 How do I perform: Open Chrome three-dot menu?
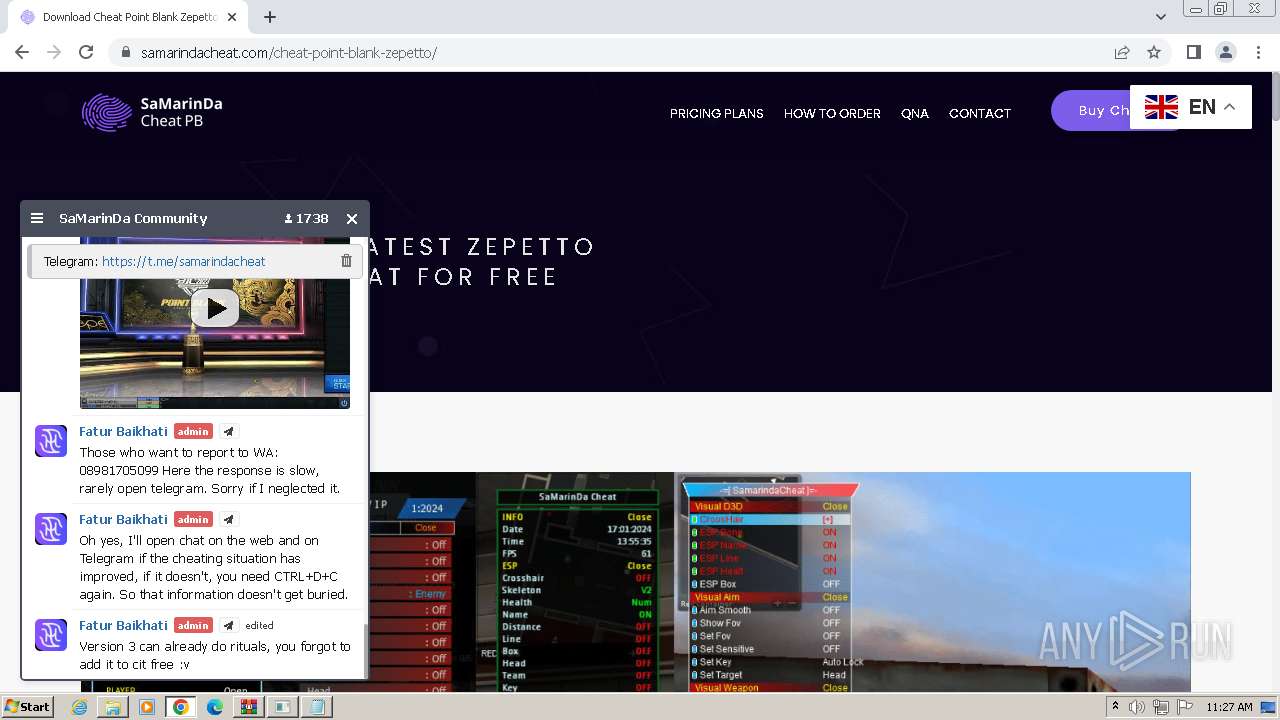(x=1258, y=52)
